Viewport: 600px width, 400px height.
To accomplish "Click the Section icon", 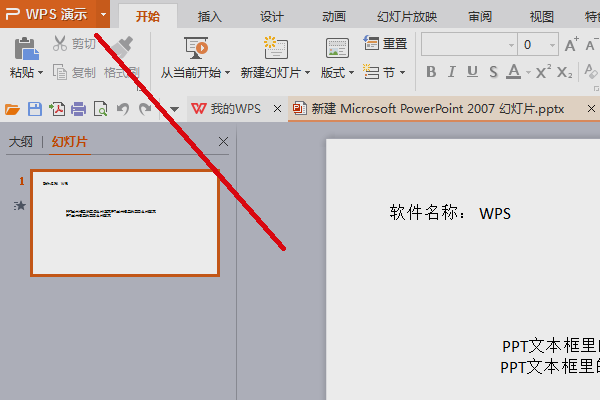I will click(371, 72).
